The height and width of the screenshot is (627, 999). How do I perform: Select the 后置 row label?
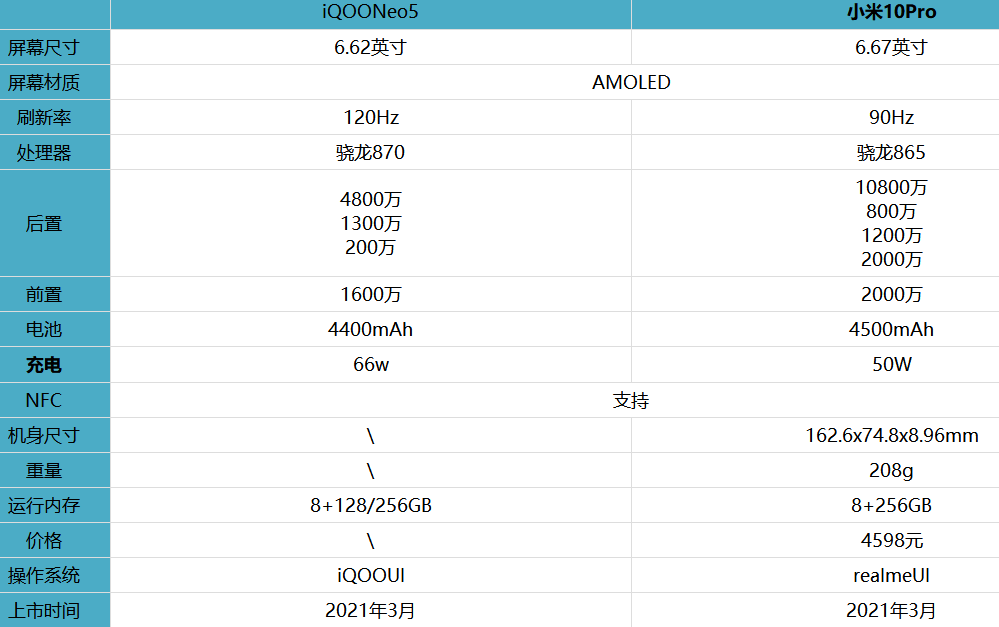(x=43, y=223)
